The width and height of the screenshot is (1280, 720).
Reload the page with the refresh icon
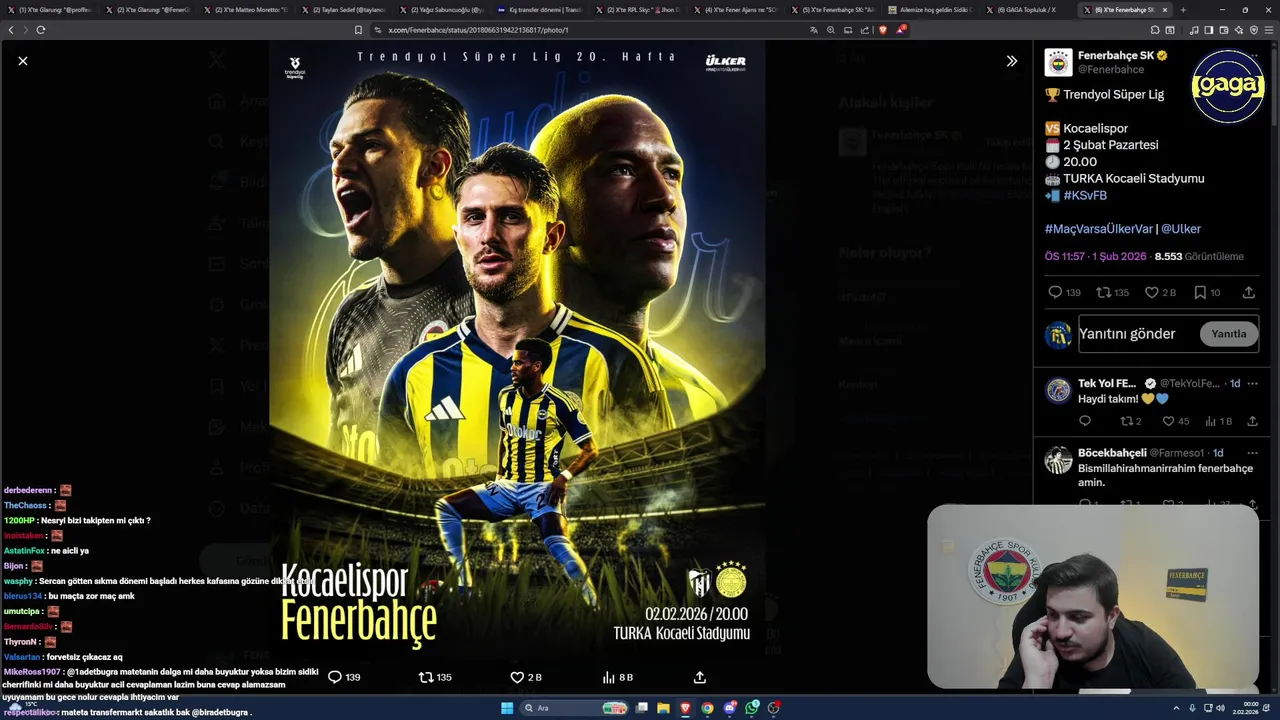pos(40,30)
